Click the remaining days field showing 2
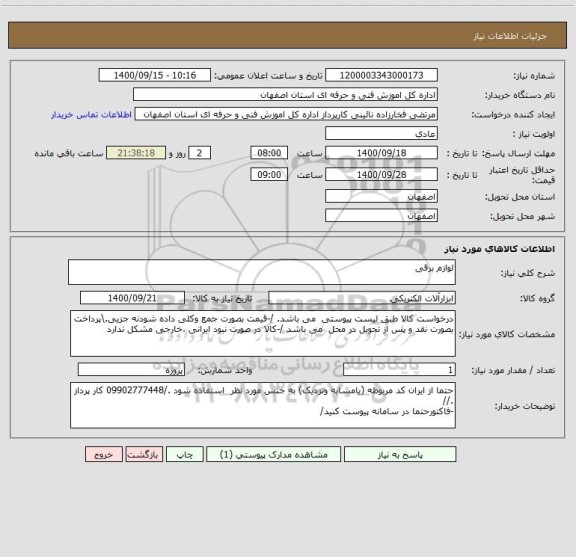Image resolution: width=576 pixels, height=557 pixels. pyautogui.click(x=199, y=153)
